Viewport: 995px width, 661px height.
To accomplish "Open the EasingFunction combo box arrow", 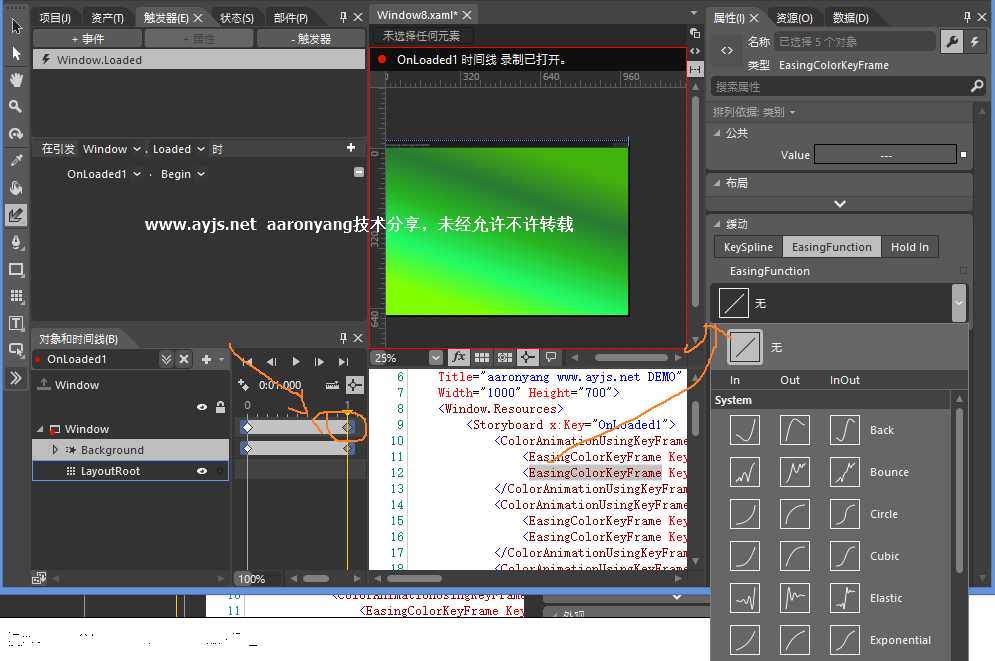I will [x=959, y=303].
